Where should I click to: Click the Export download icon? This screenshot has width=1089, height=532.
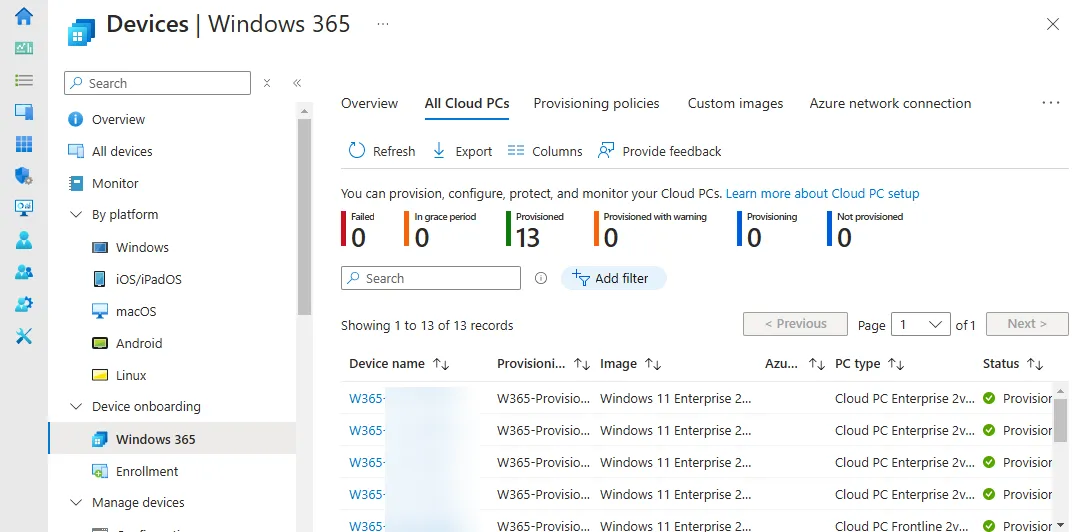click(x=439, y=151)
